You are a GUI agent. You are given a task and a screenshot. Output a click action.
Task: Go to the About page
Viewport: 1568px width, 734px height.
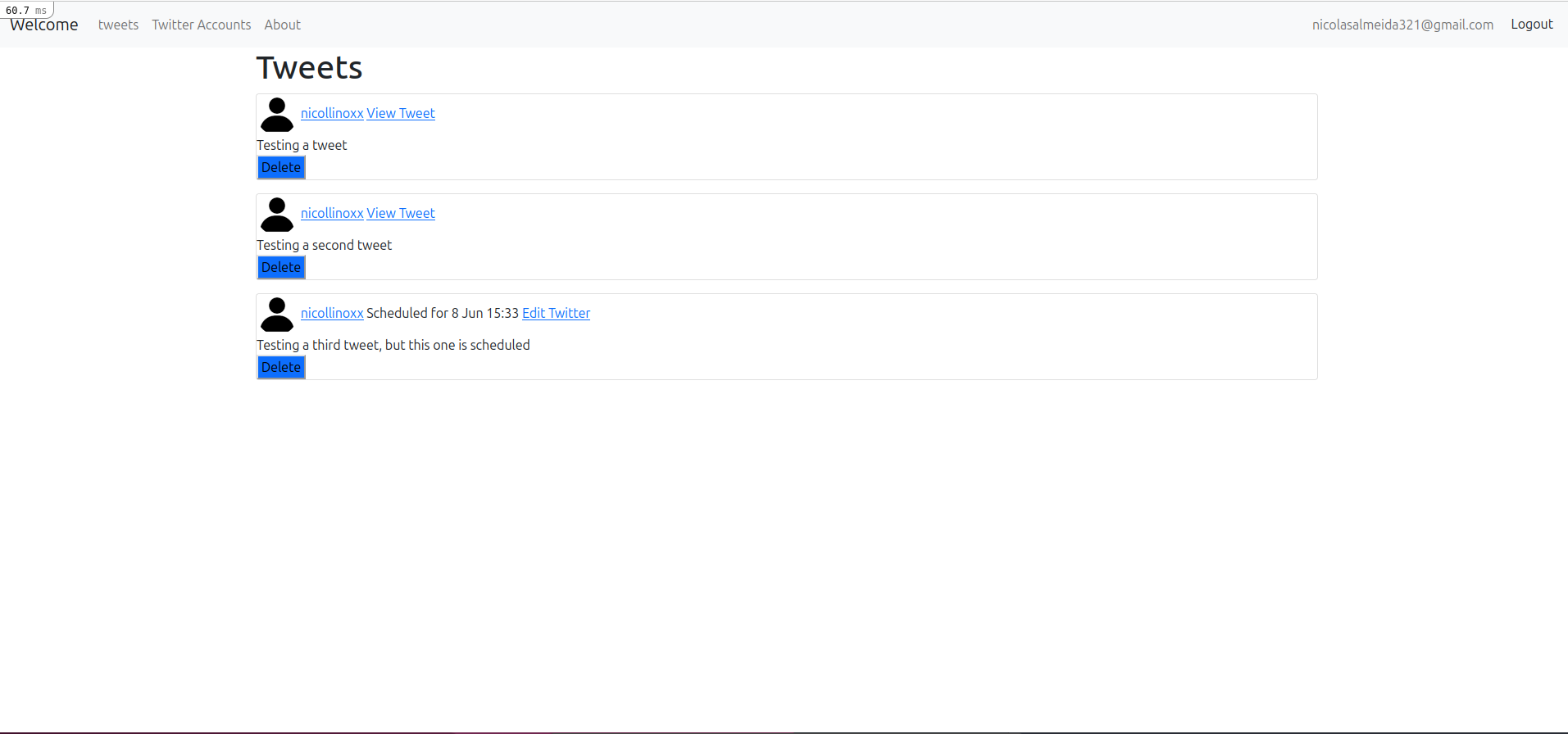click(283, 25)
